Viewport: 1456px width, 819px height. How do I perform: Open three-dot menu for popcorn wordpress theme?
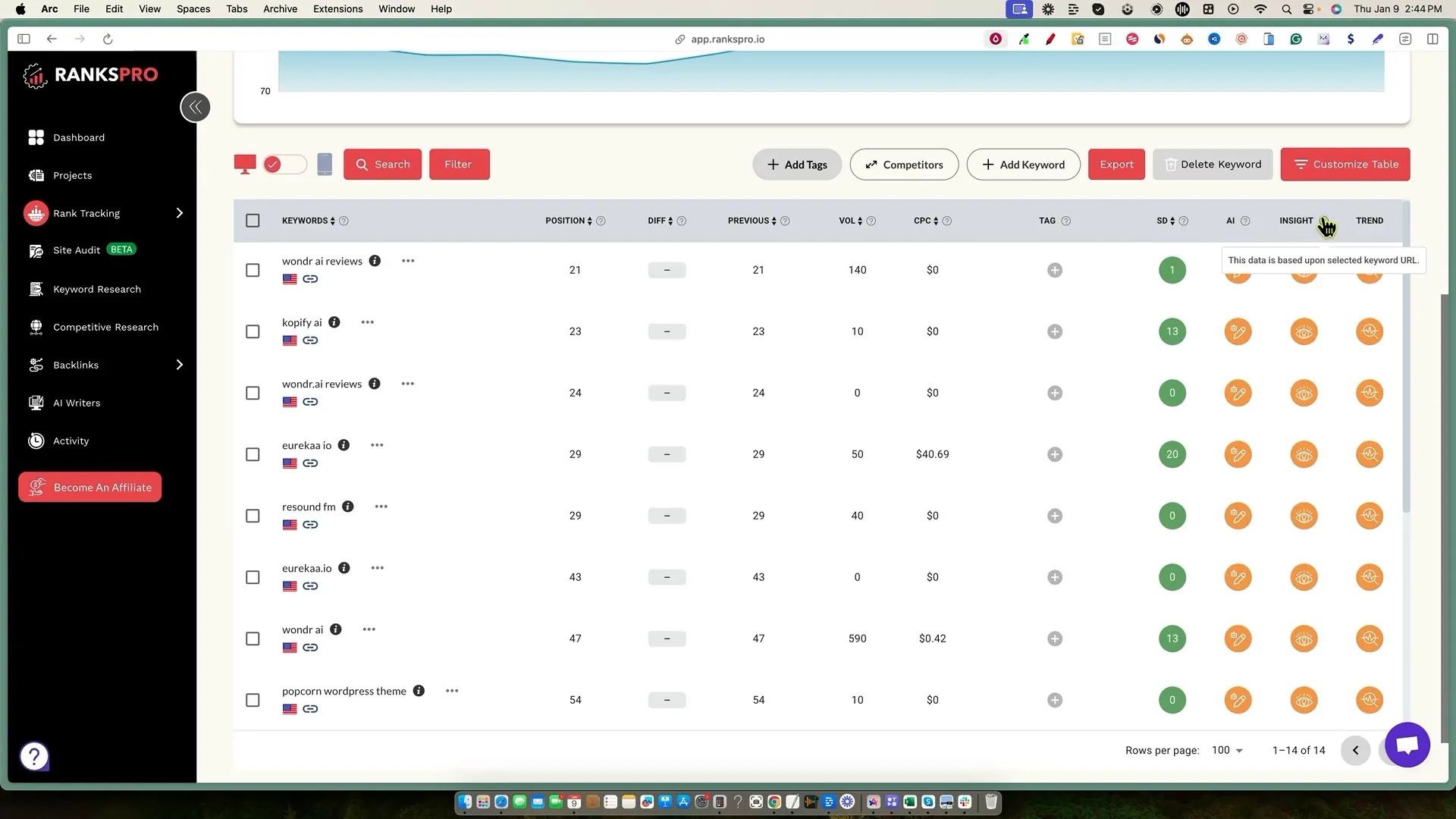[452, 691]
